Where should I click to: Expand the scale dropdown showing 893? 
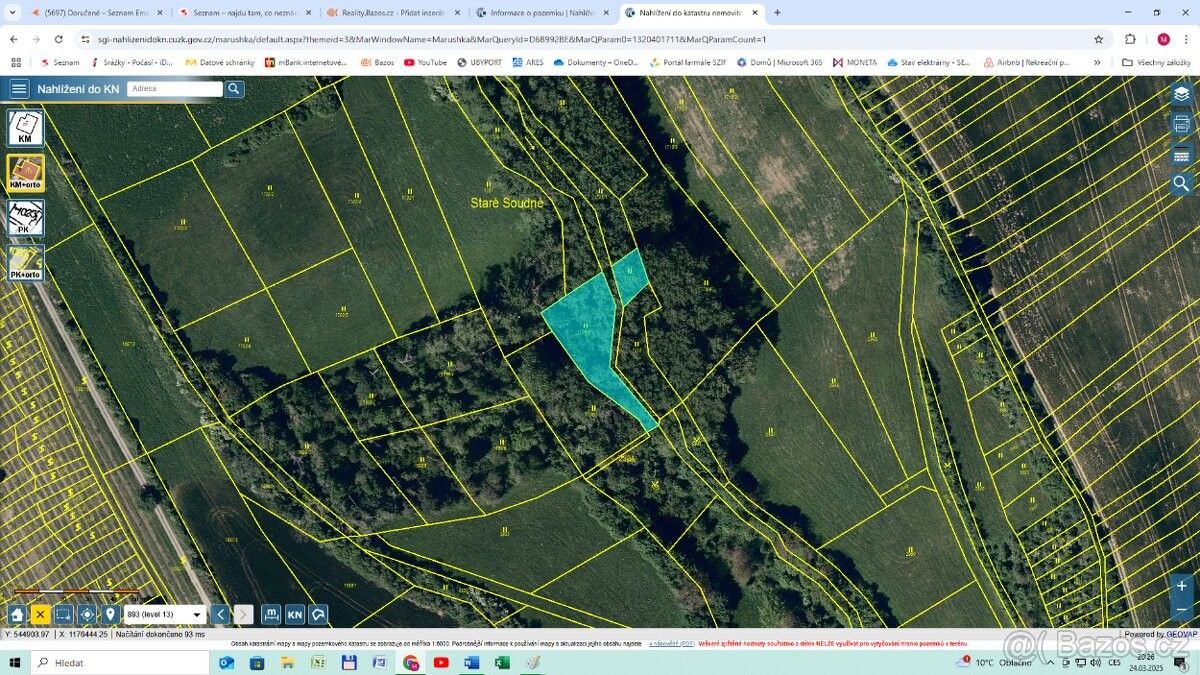(x=165, y=614)
